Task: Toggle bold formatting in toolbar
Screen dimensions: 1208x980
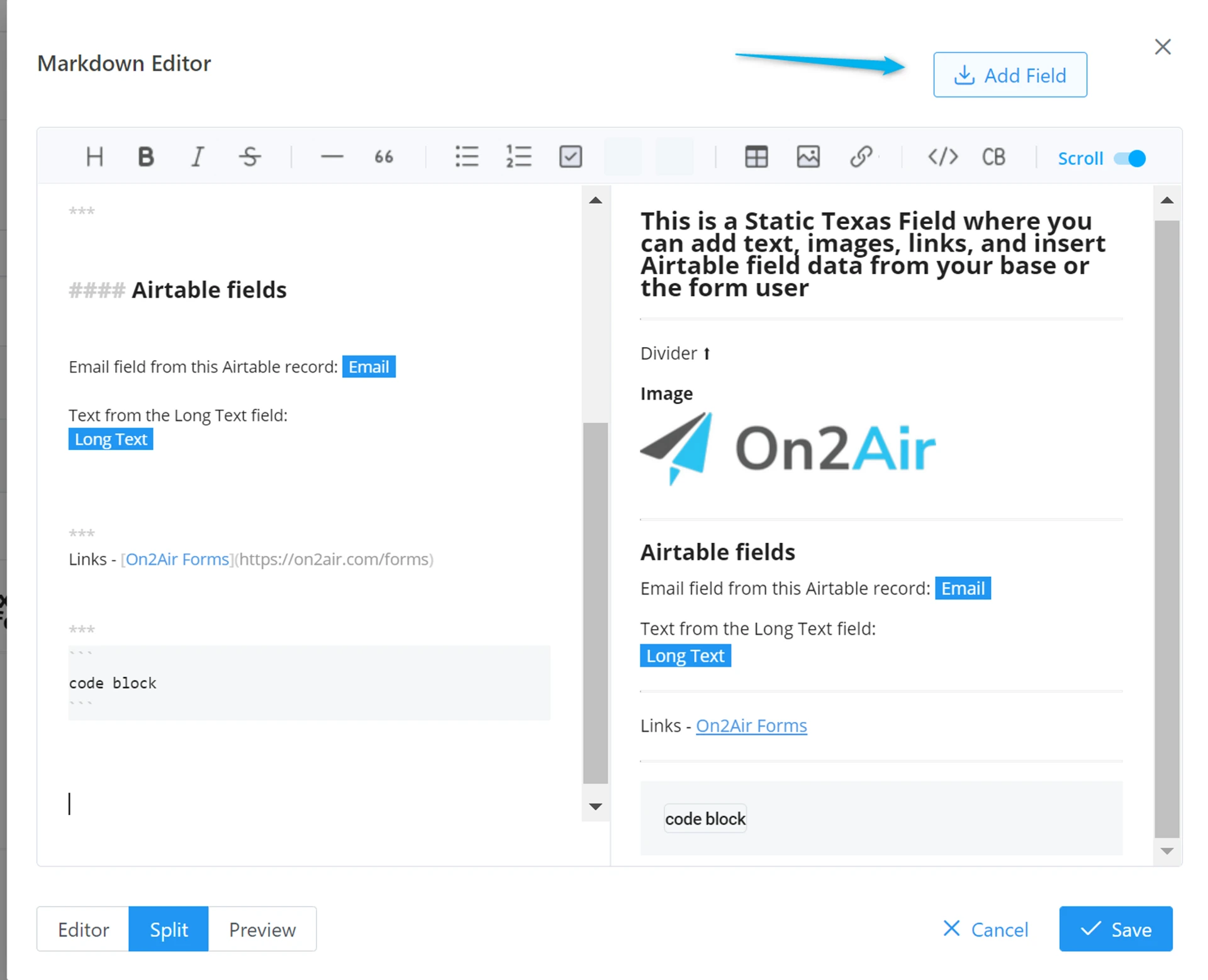Action: coord(146,157)
